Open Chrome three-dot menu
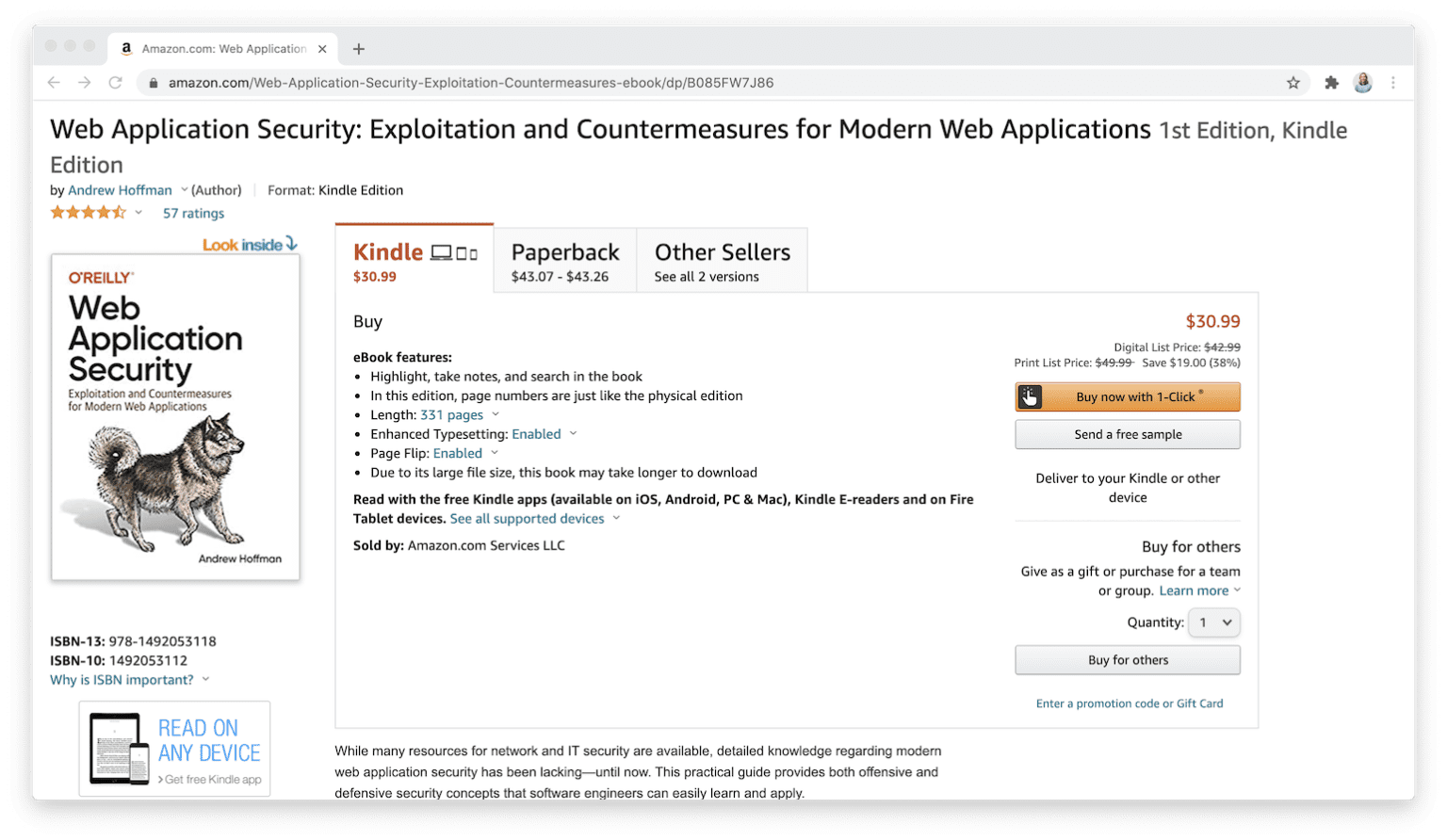This screenshot has height=840, width=1447. [1393, 83]
